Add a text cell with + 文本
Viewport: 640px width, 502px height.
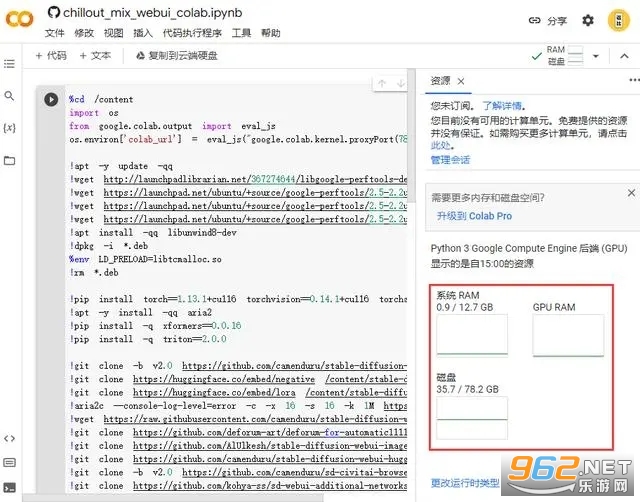[95, 56]
